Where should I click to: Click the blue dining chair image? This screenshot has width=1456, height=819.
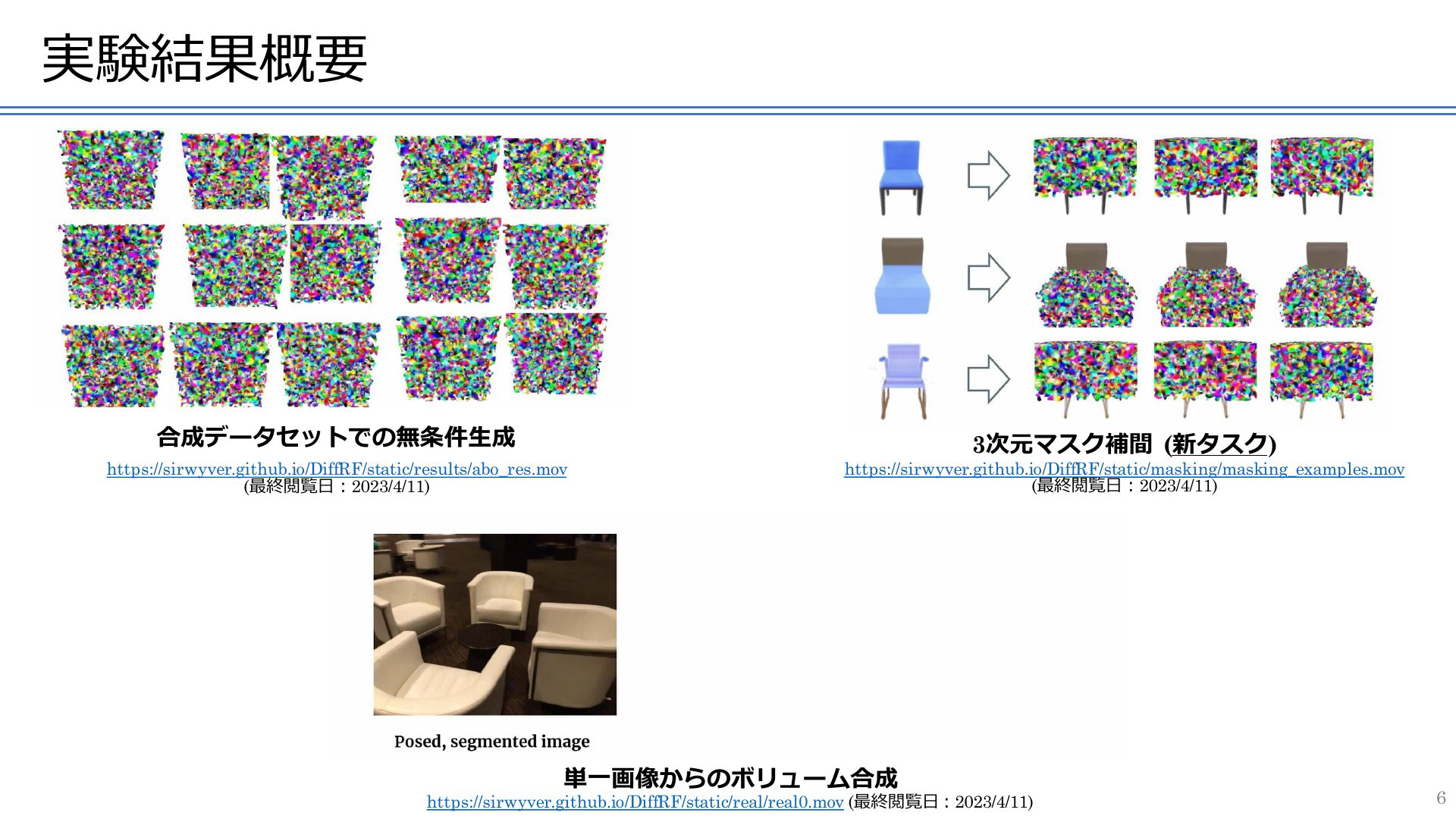pyautogui.click(x=901, y=177)
